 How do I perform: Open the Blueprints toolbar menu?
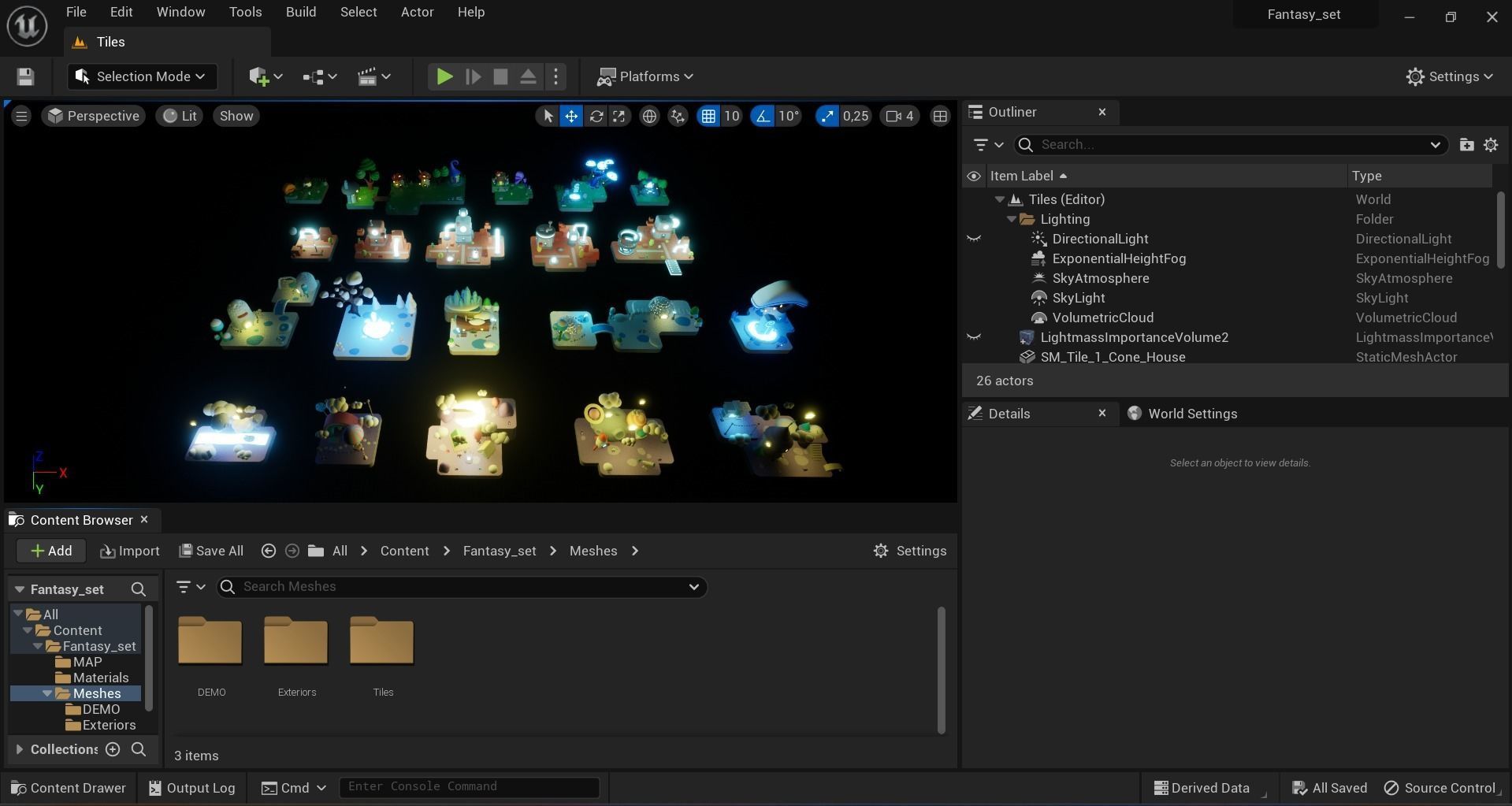[x=319, y=76]
